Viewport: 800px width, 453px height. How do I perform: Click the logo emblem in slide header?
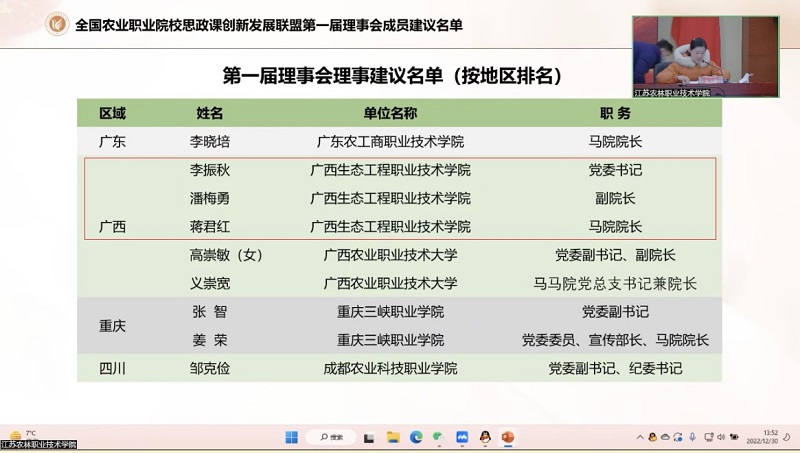click(58, 23)
